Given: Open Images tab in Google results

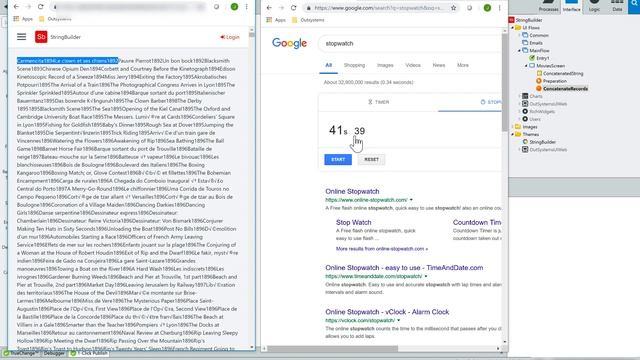Looking at the screenshot, I should pyautogui.click(x=385, y=65).
